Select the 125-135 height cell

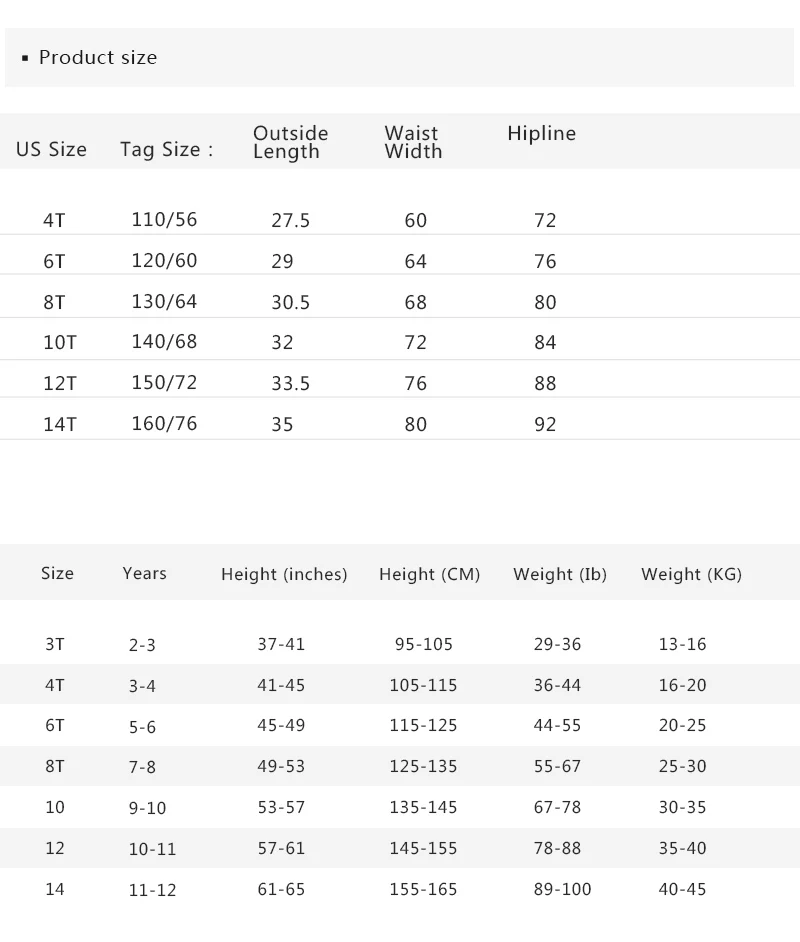click(423, 767)
